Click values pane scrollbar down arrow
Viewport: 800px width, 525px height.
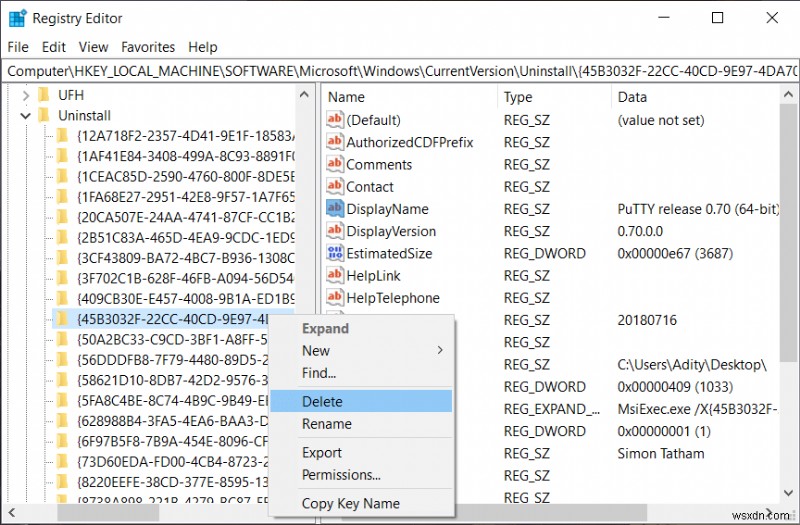(788, 493)
